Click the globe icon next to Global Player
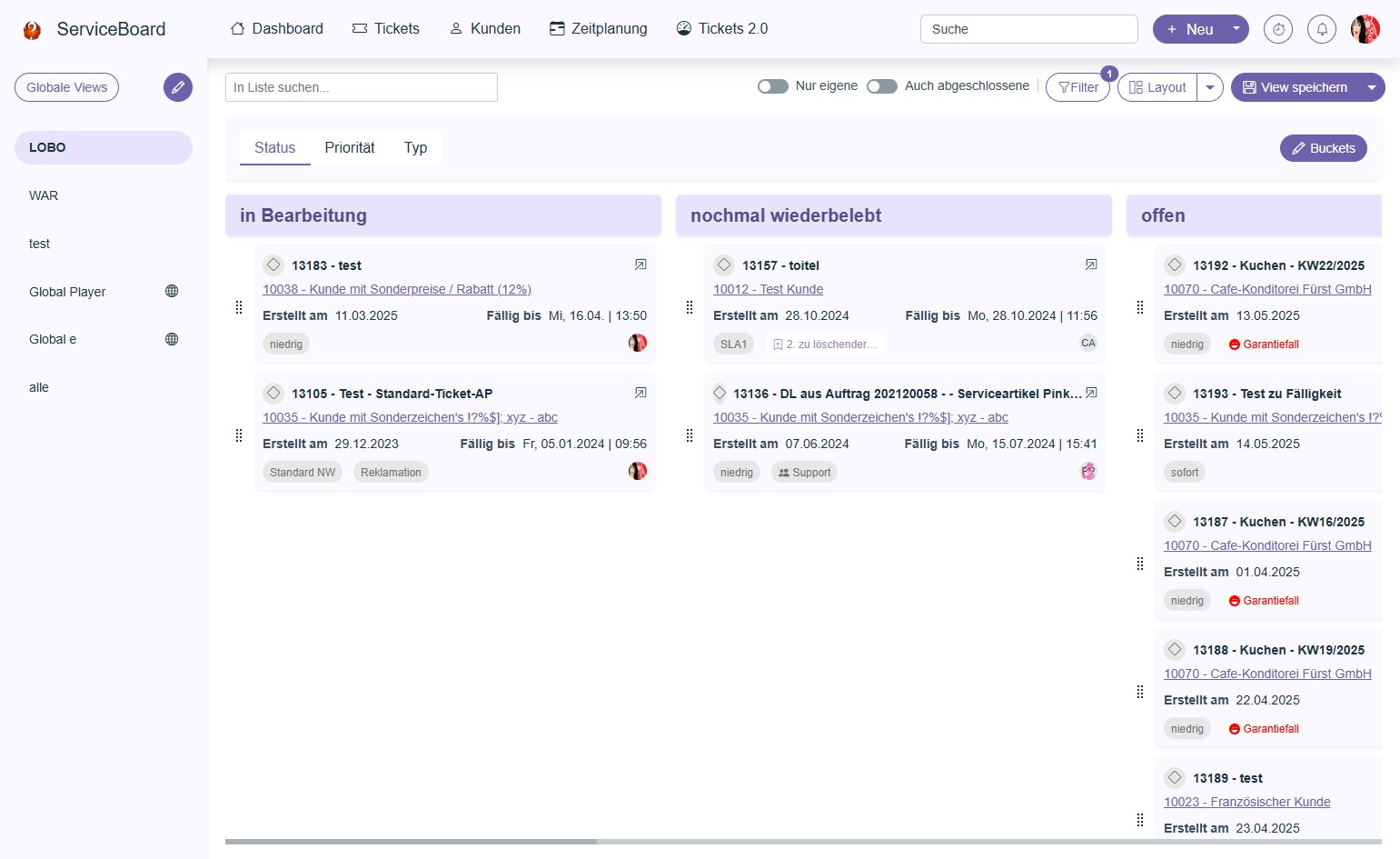Screen dimensions: 1400x859 click(x=172, y=291)
